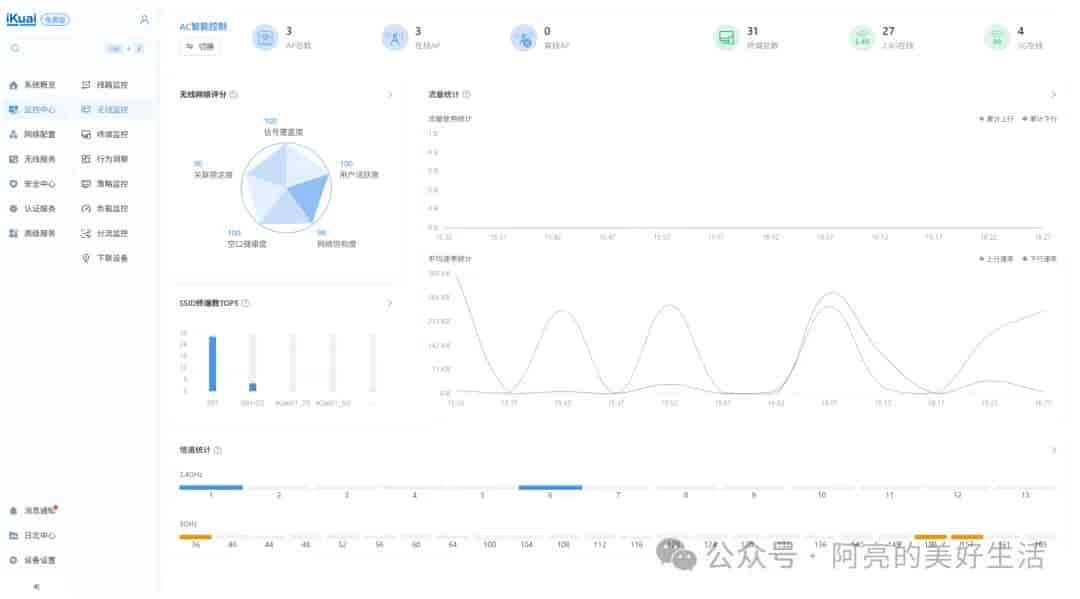Image resolution: width=1080 pixels, height=599 pixels.
Task: Click the radar chart in 无线网络评分
Action: (286, 187)
